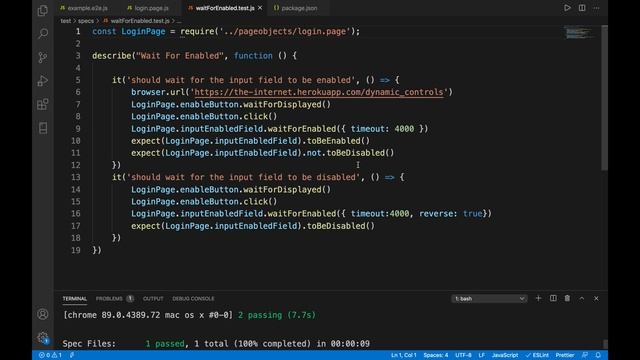Click 'describe' on line 3

click(x=111, y=56)
